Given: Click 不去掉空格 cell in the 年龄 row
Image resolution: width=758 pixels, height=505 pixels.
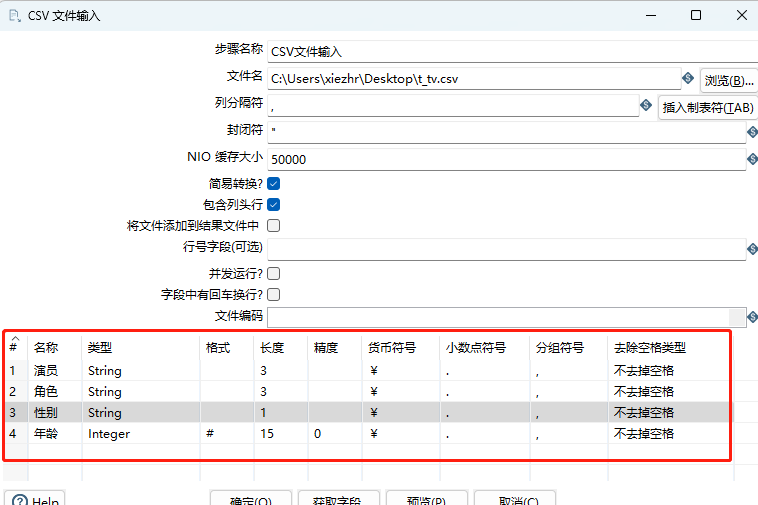Looking at the screenshot, I should tap(669, 433).
